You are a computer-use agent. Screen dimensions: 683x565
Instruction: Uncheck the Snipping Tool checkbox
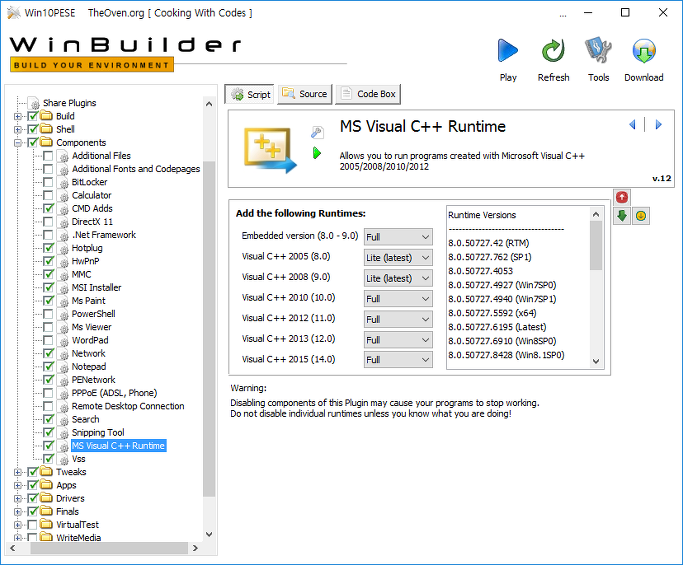click(48, 433)
